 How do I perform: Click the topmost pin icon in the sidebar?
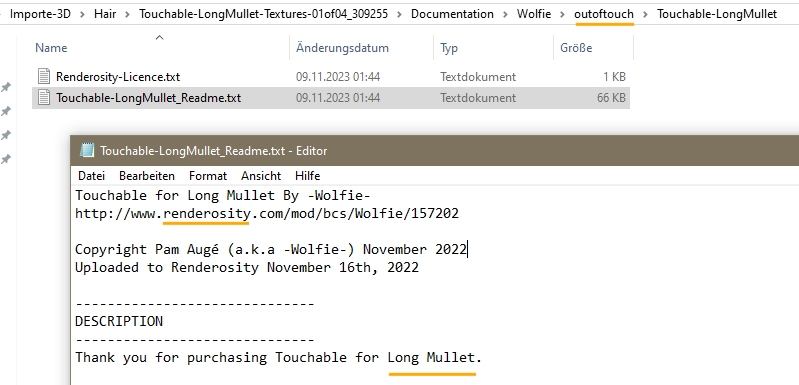pos(6,87)
